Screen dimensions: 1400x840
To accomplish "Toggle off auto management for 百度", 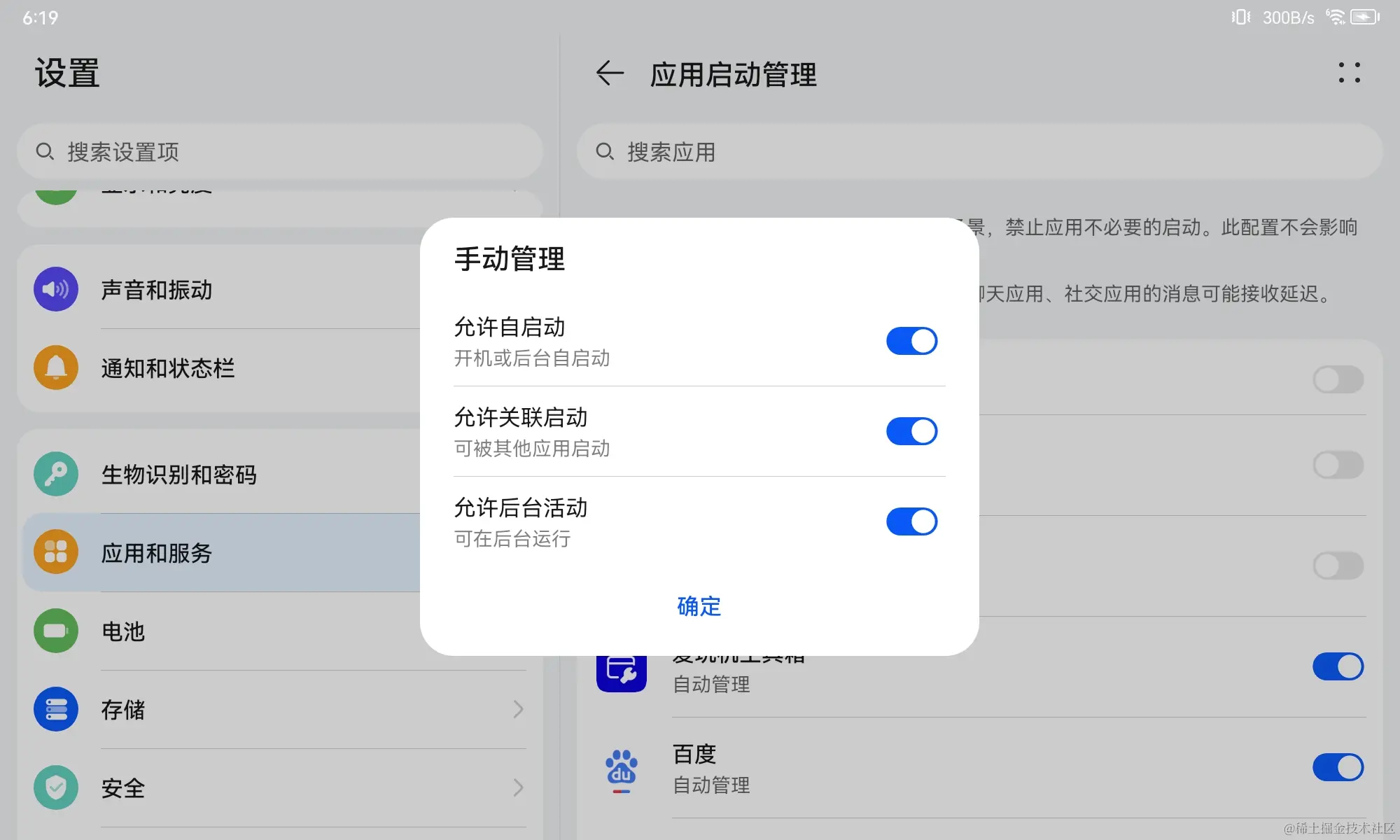I will (1338, 767).
